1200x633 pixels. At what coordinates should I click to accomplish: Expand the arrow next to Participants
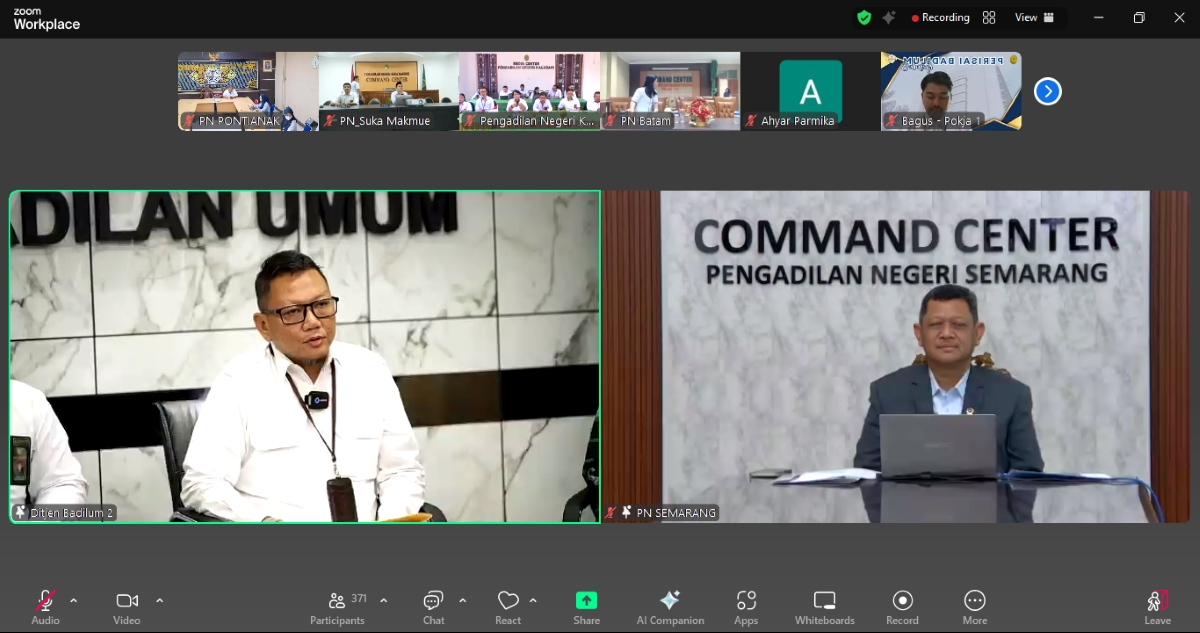[x=383, y=601]
